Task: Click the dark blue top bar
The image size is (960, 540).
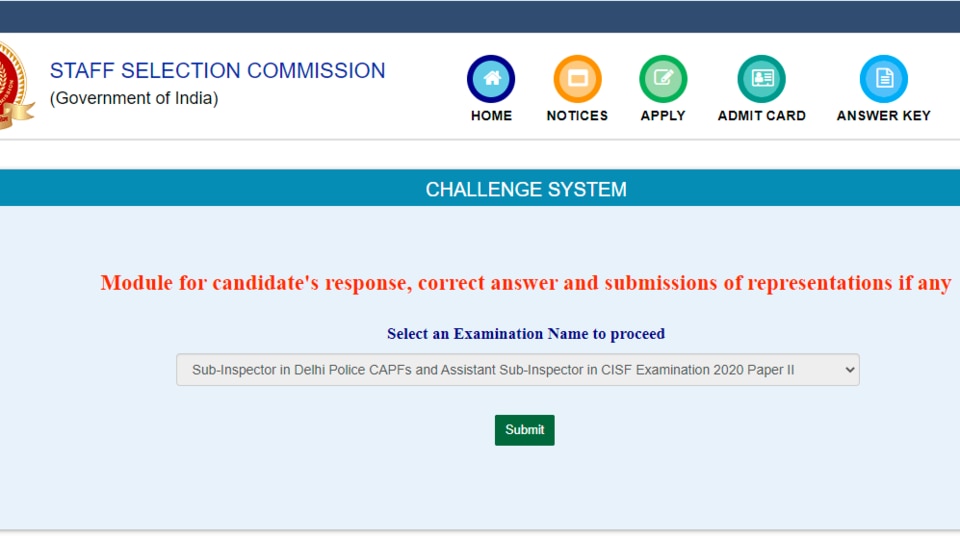Action: coord(480,17)
